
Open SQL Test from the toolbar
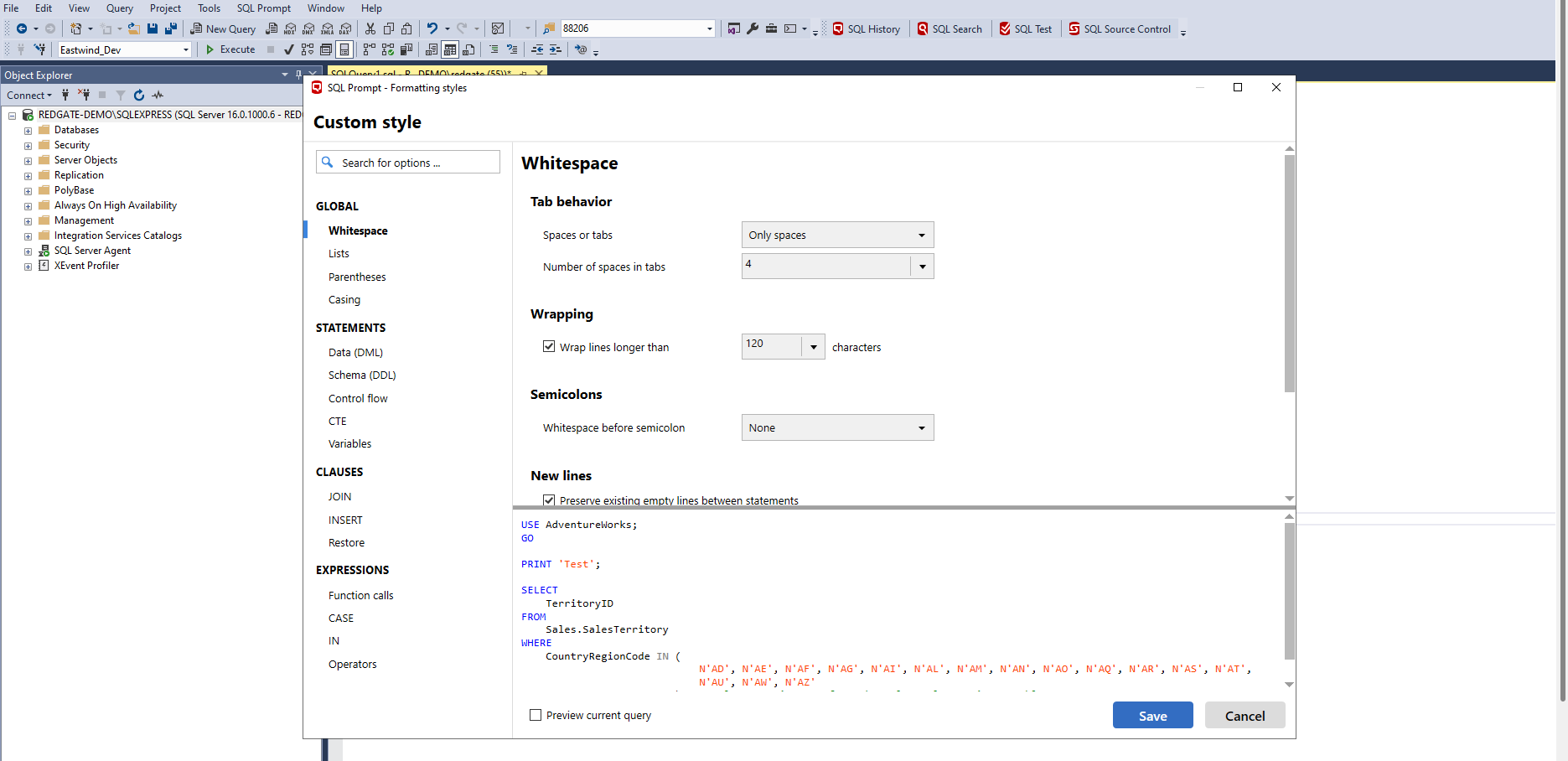pyautogui.click(x=1025, y=28)
